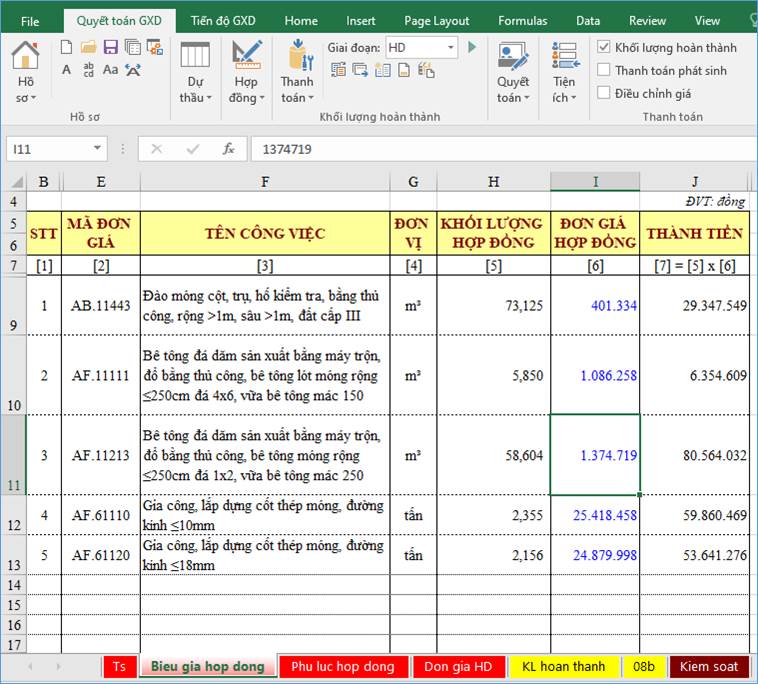Click the formula bar cancel X icon
This screenshot has height=684, width=758.
click(156, 149)
